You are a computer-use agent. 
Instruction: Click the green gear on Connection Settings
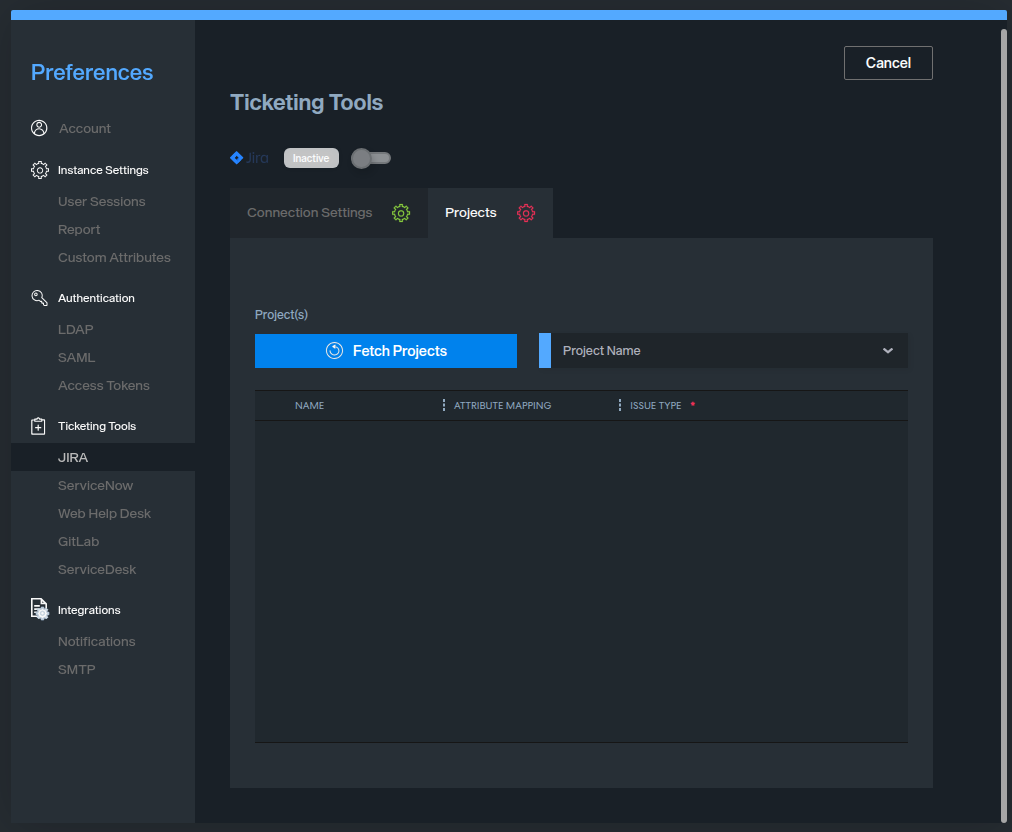(401, 213)
